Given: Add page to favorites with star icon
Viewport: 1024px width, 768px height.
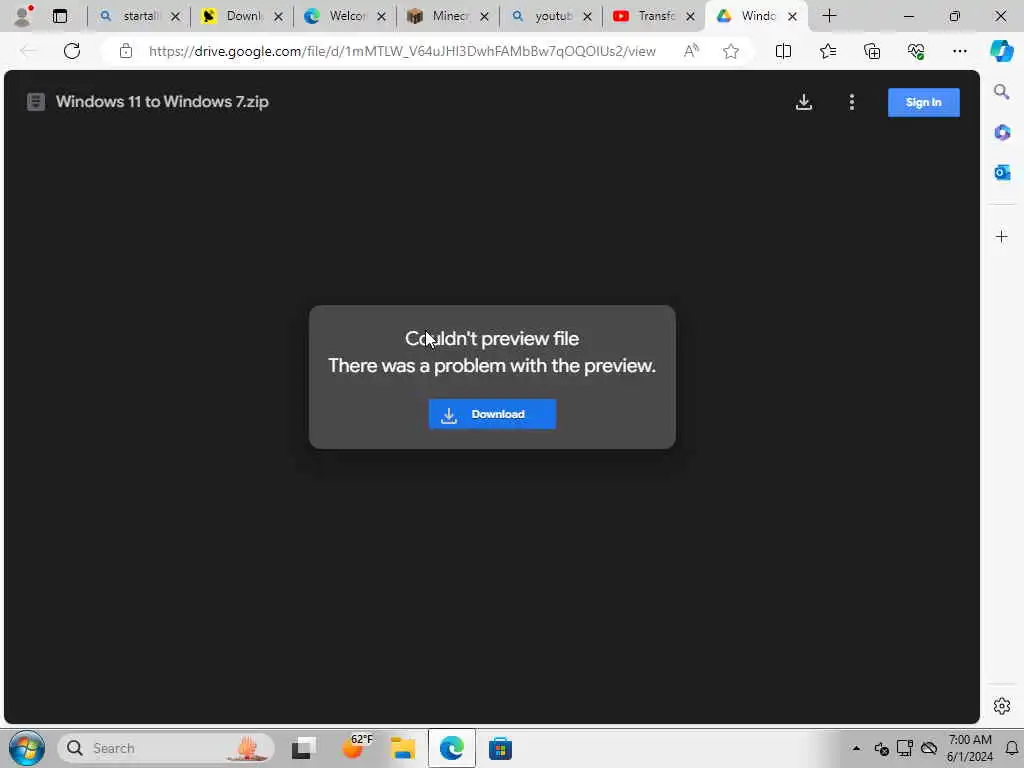Looking at the screenshot, I should tap(731, 51).
